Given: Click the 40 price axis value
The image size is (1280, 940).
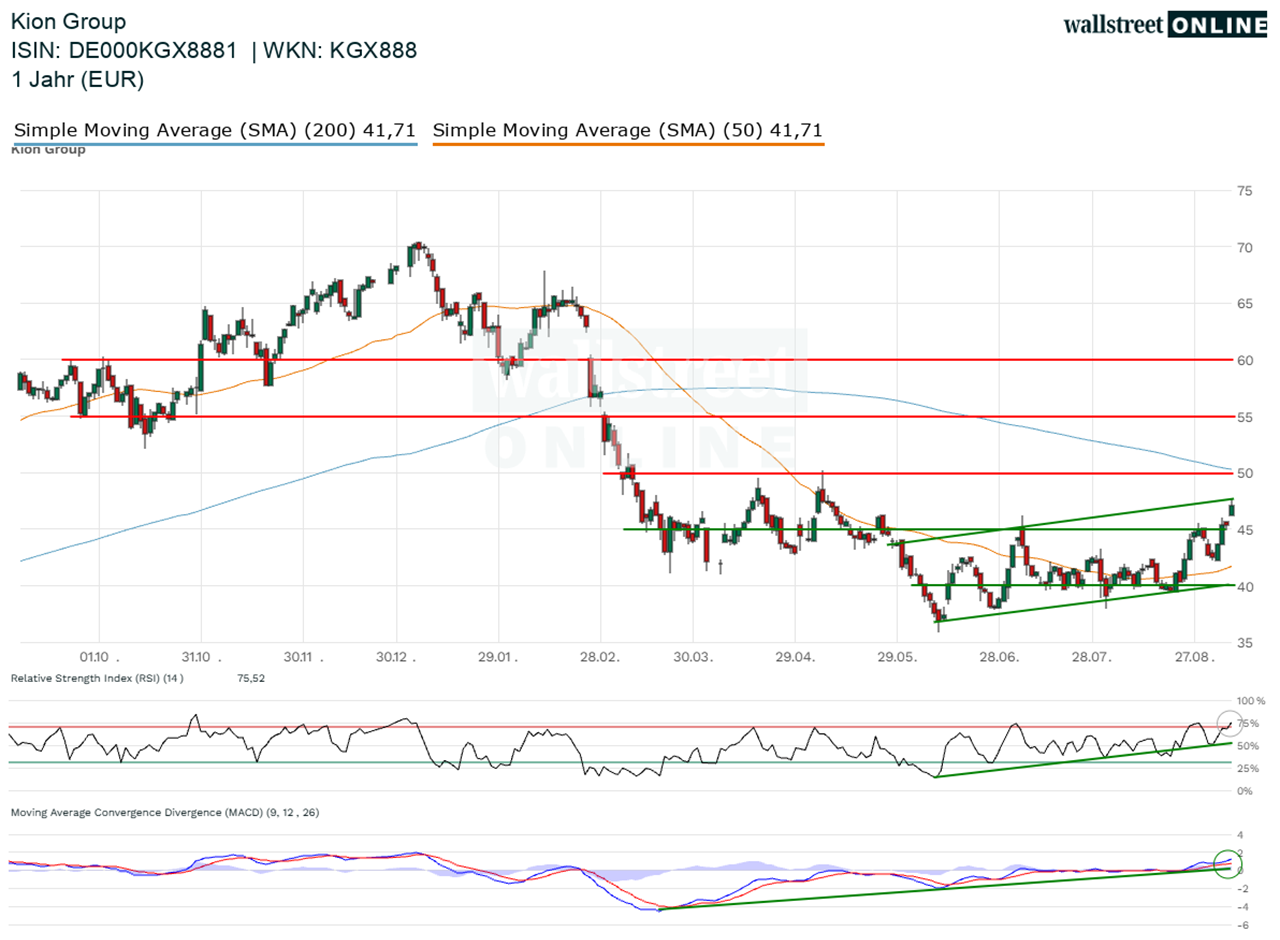Looking at the screenshot, I should coord(1245,587).
